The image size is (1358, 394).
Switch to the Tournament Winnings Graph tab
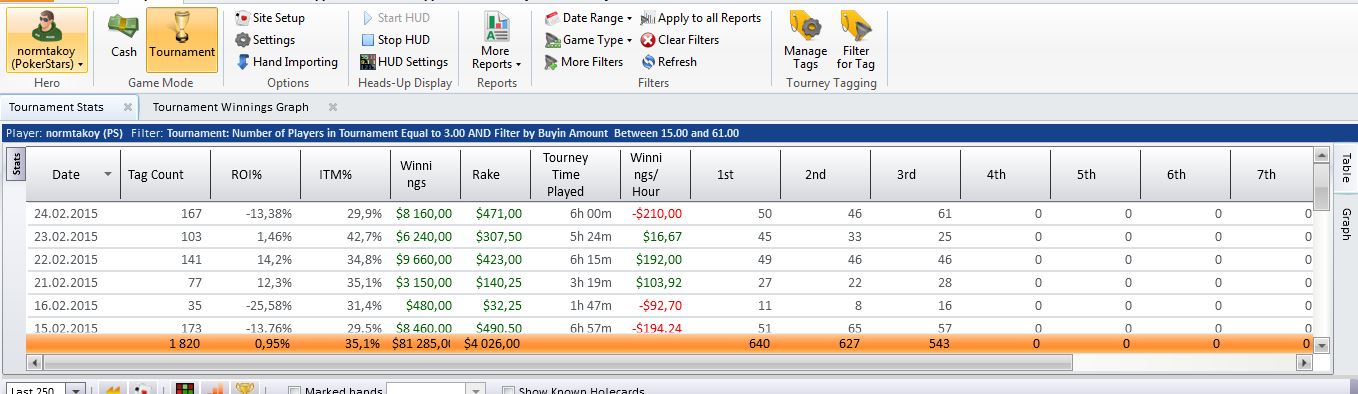230,107
